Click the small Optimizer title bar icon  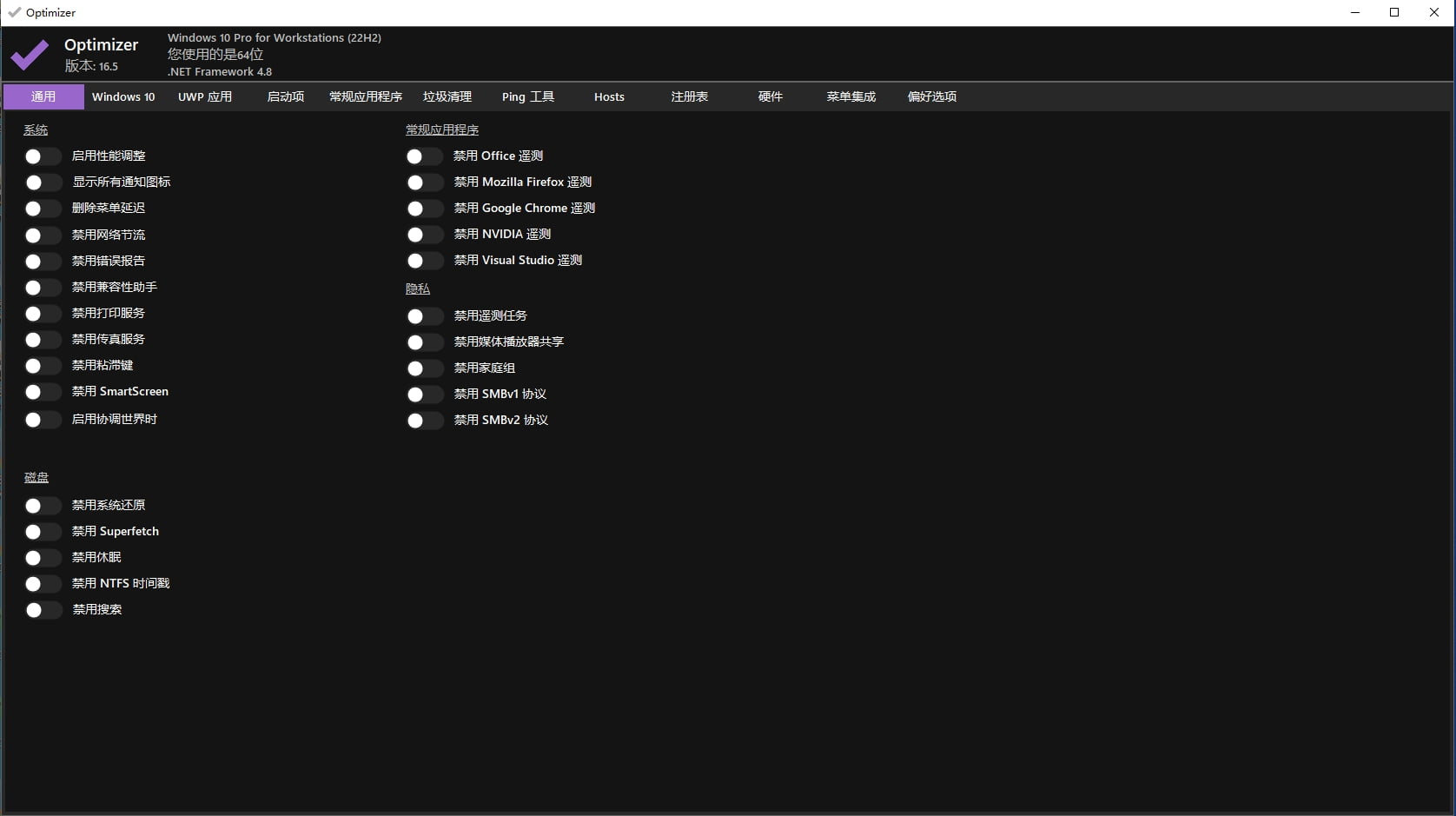[x=14, y=12]
